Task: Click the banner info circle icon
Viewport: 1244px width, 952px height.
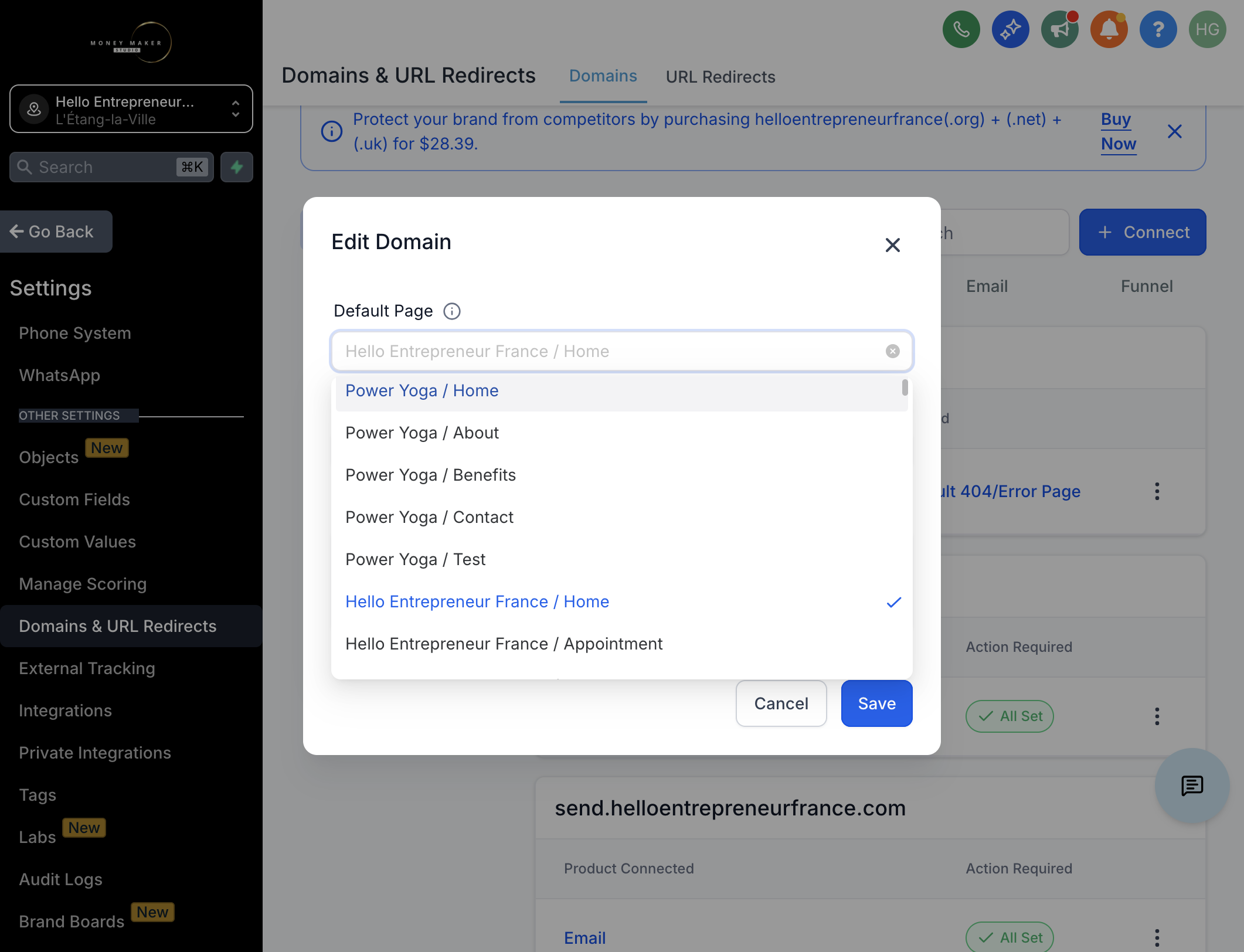Action: tap(332, 131)
